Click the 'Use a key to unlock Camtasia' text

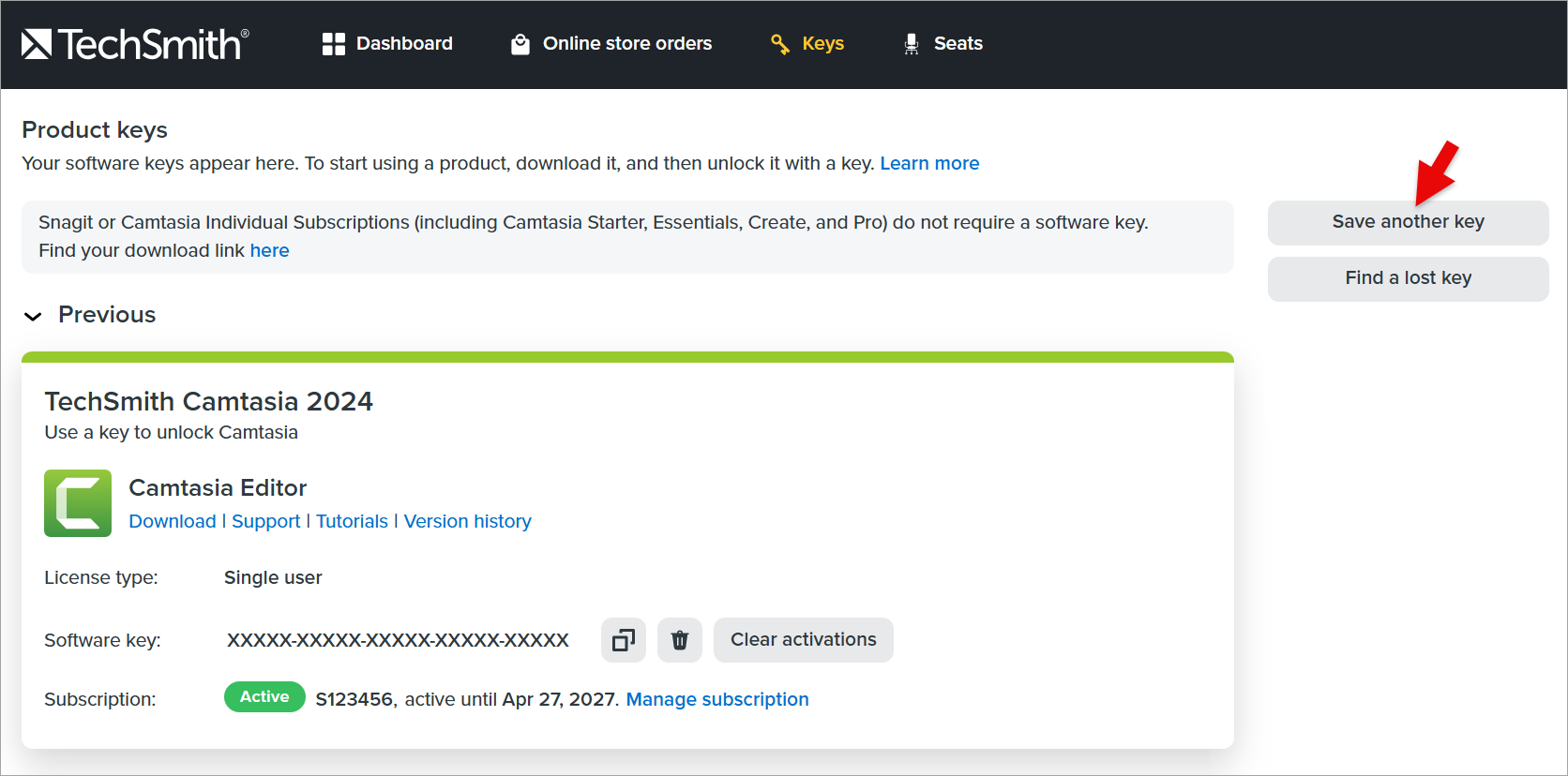click(171, 432)
